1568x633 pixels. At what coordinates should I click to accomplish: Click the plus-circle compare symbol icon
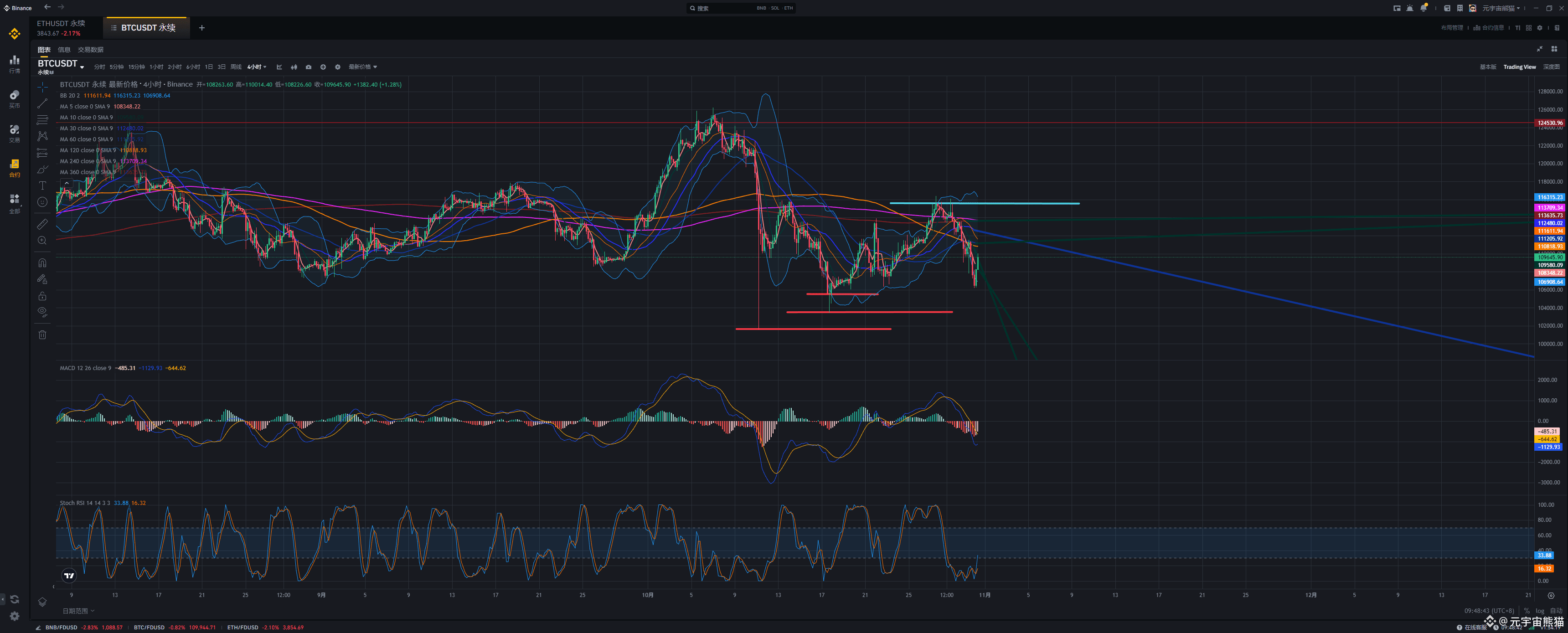click(x=323, y=67)
